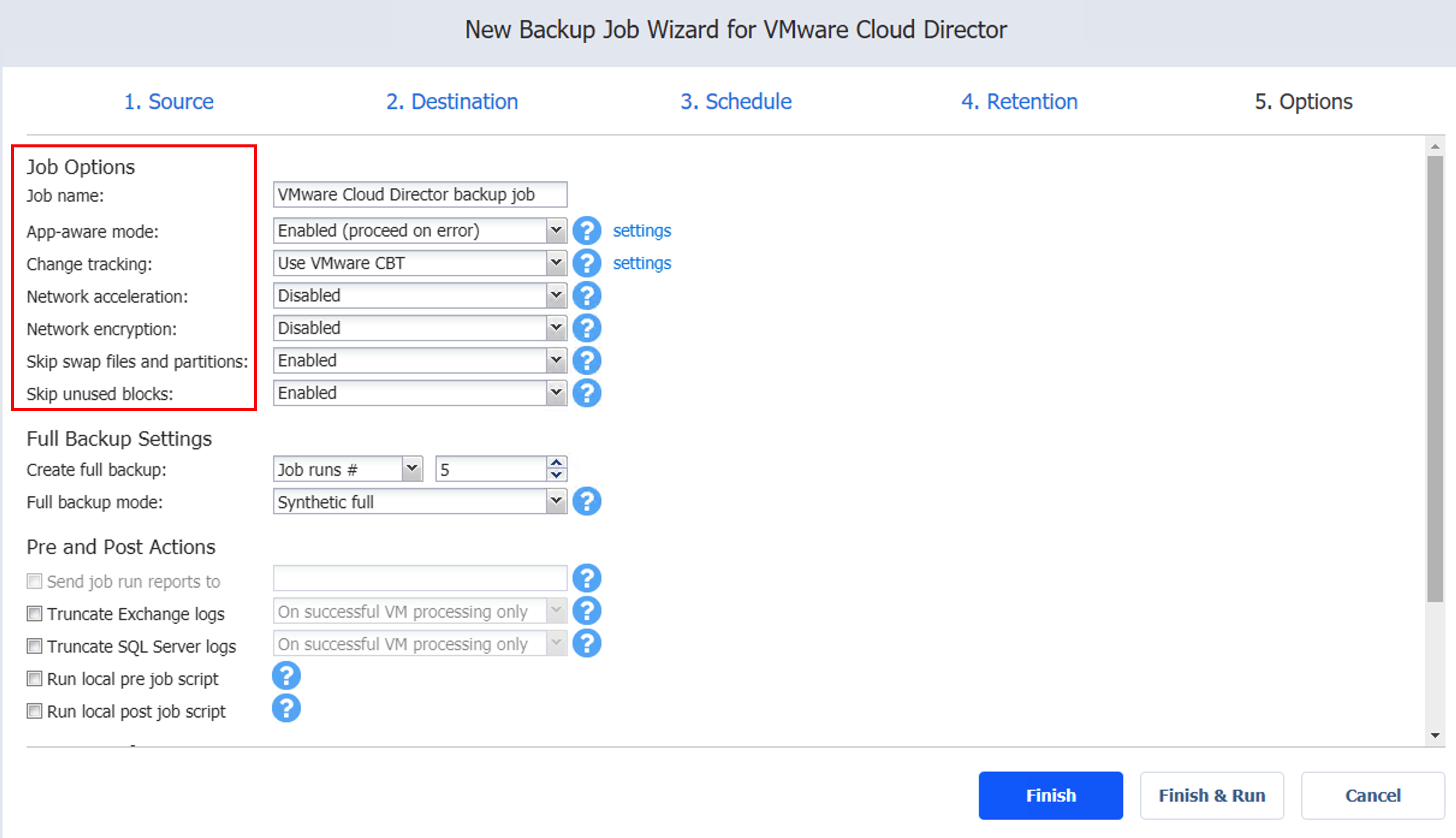Viewport: 1456px width, 838px height.
Task: Enable Truncate SQL Server logs checkbox
Action: pyautogui.click(x=34, y=646)
